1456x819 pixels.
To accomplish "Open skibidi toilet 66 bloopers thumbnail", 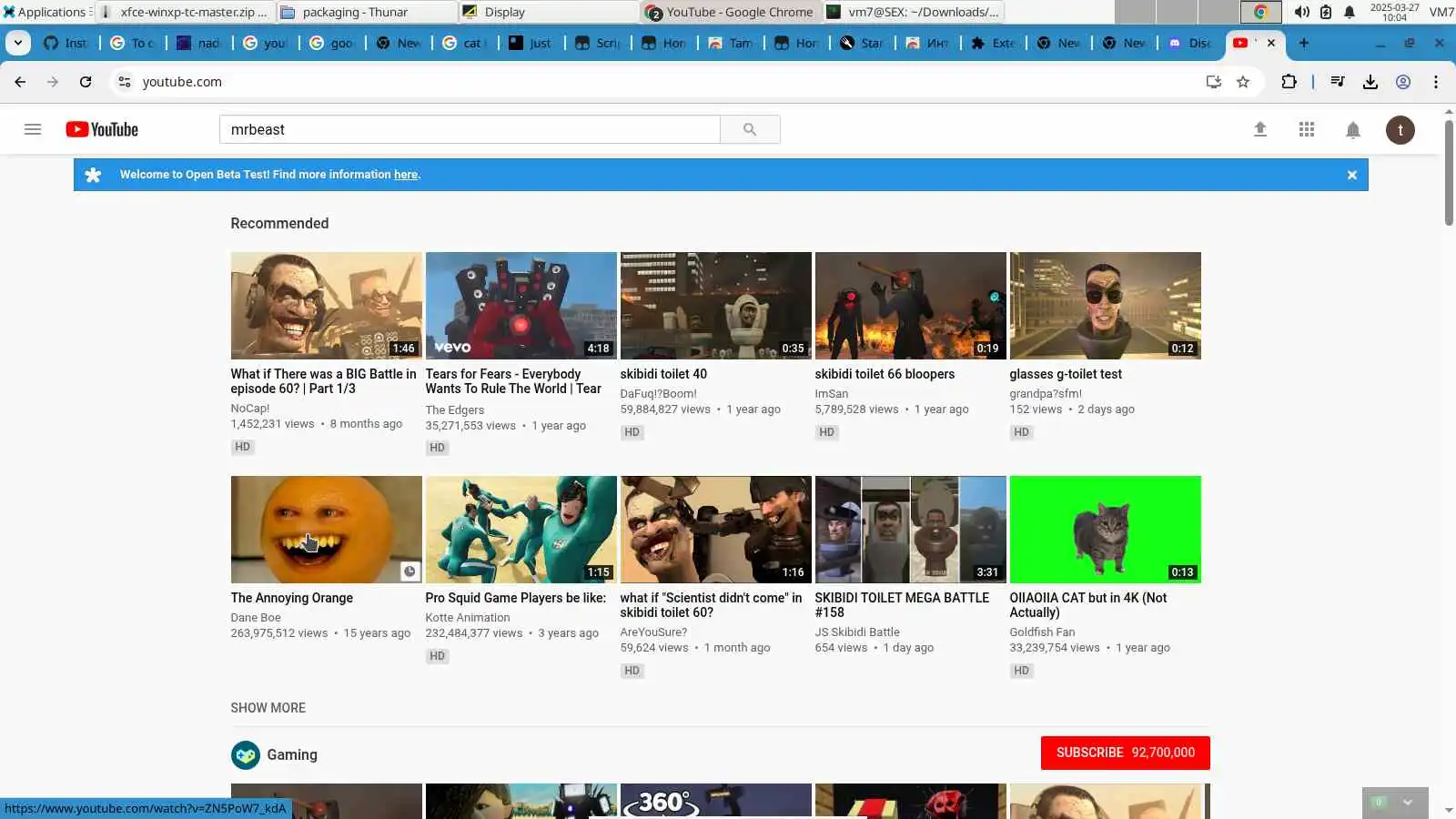I will pos(911,306).
